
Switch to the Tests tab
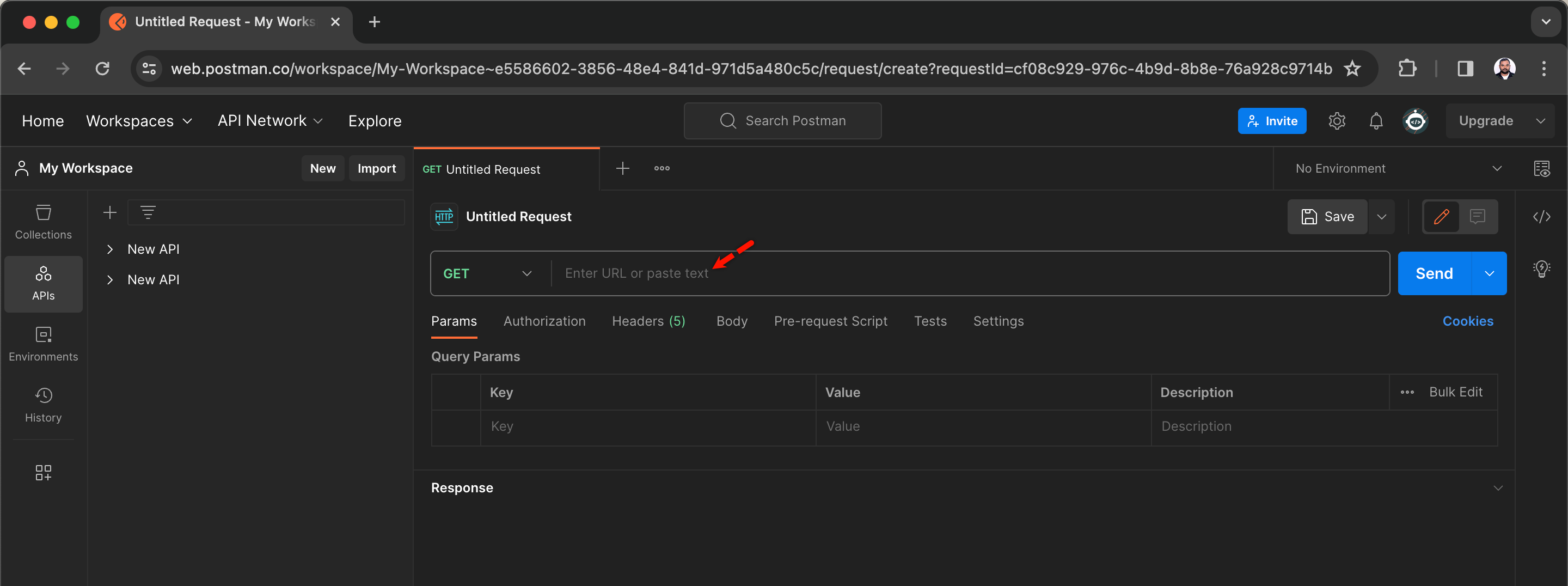tap(929, 321)
